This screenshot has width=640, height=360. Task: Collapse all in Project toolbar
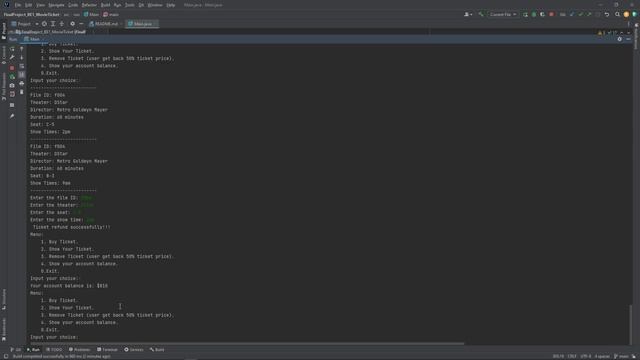(62, 24)
